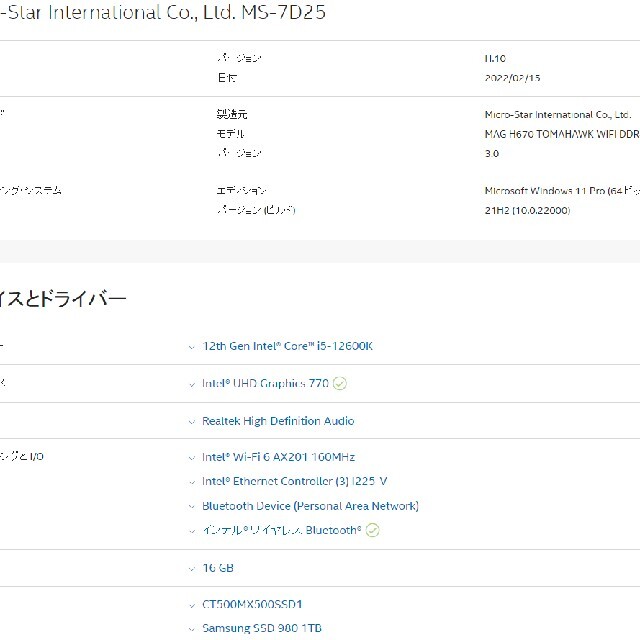
Task: Expand the Intel UHD Graphics 770 chevron
Action: coord(191,384)
